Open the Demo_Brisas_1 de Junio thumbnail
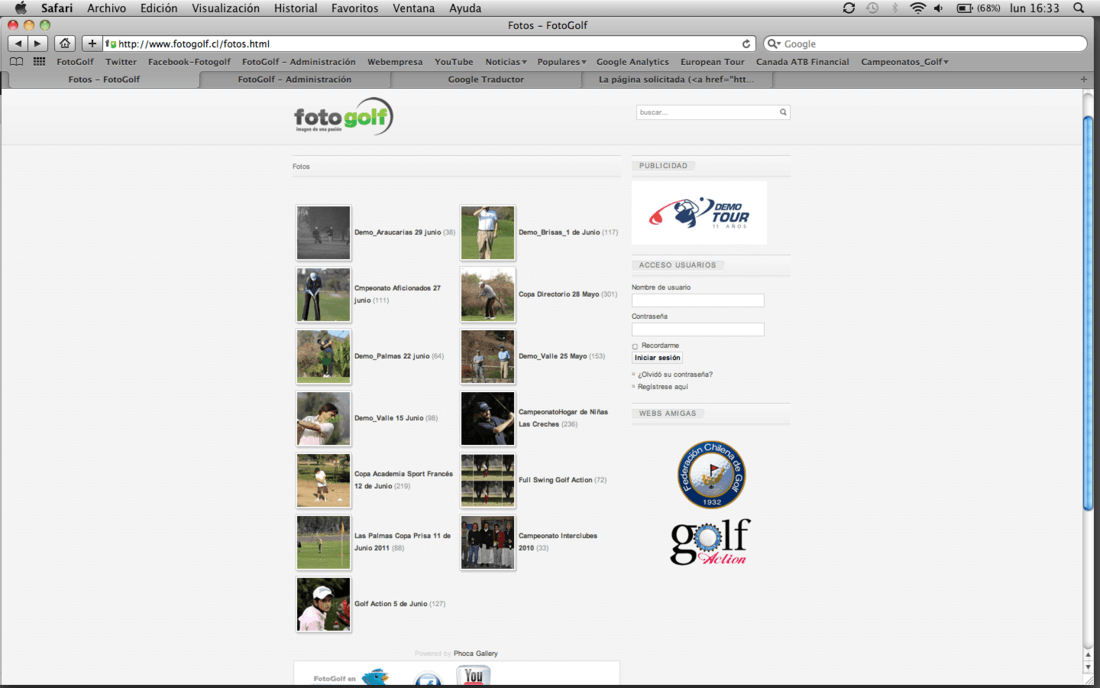Viewport: 1100px width, 688px height. point(488,233)
